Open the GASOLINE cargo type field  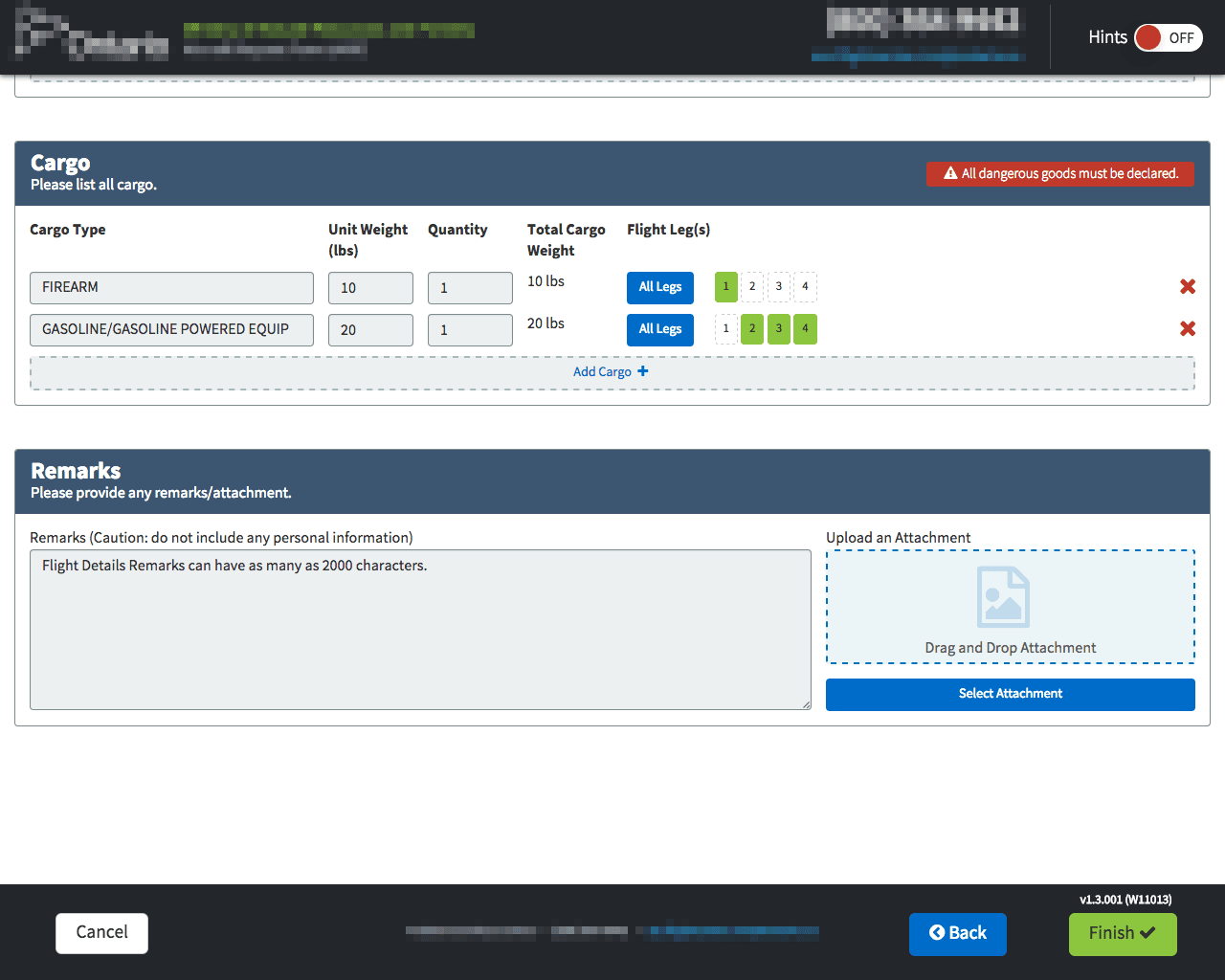(171, 330)
